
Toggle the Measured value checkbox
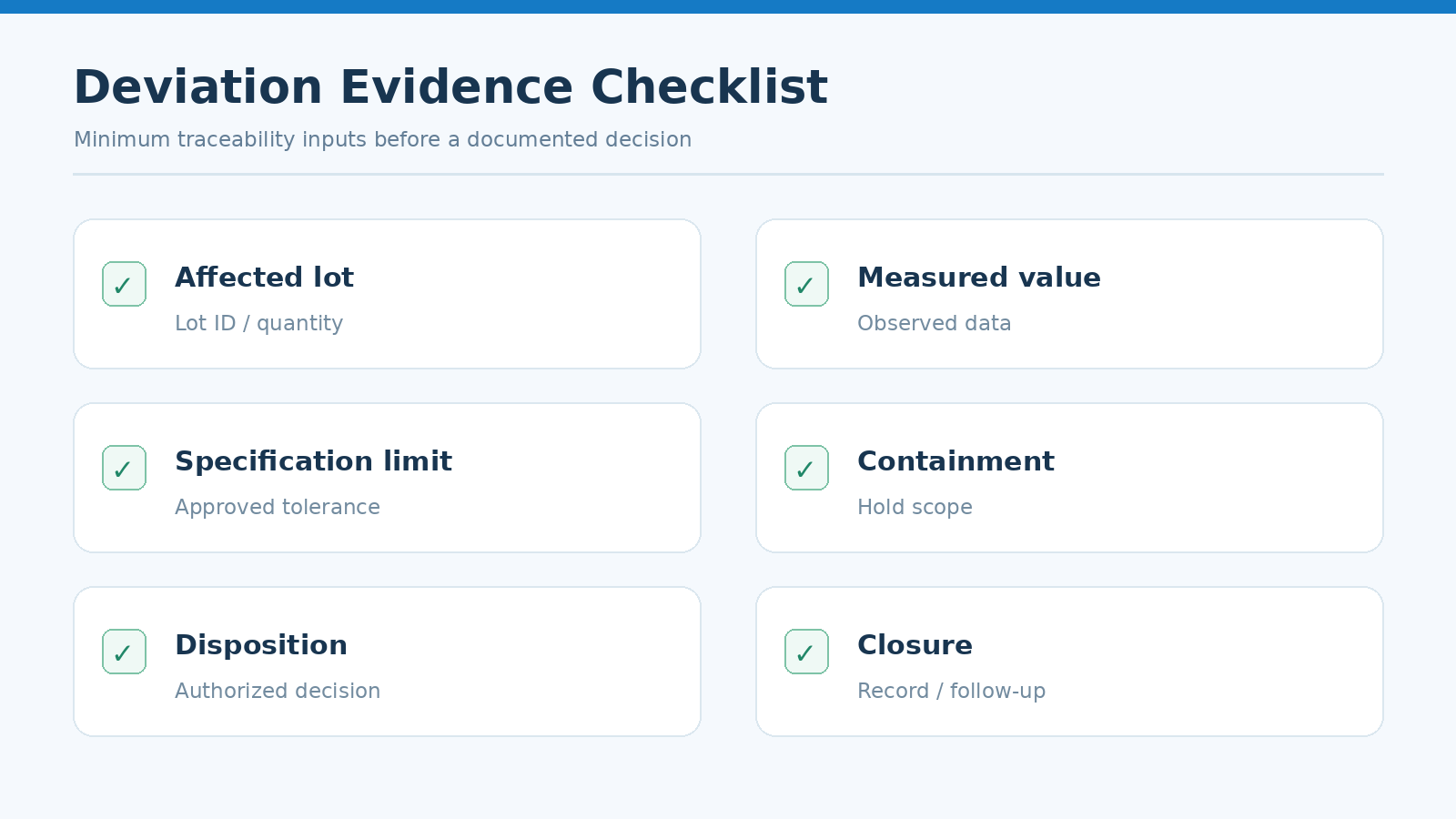pyautogui.click(x=806, y=284)
